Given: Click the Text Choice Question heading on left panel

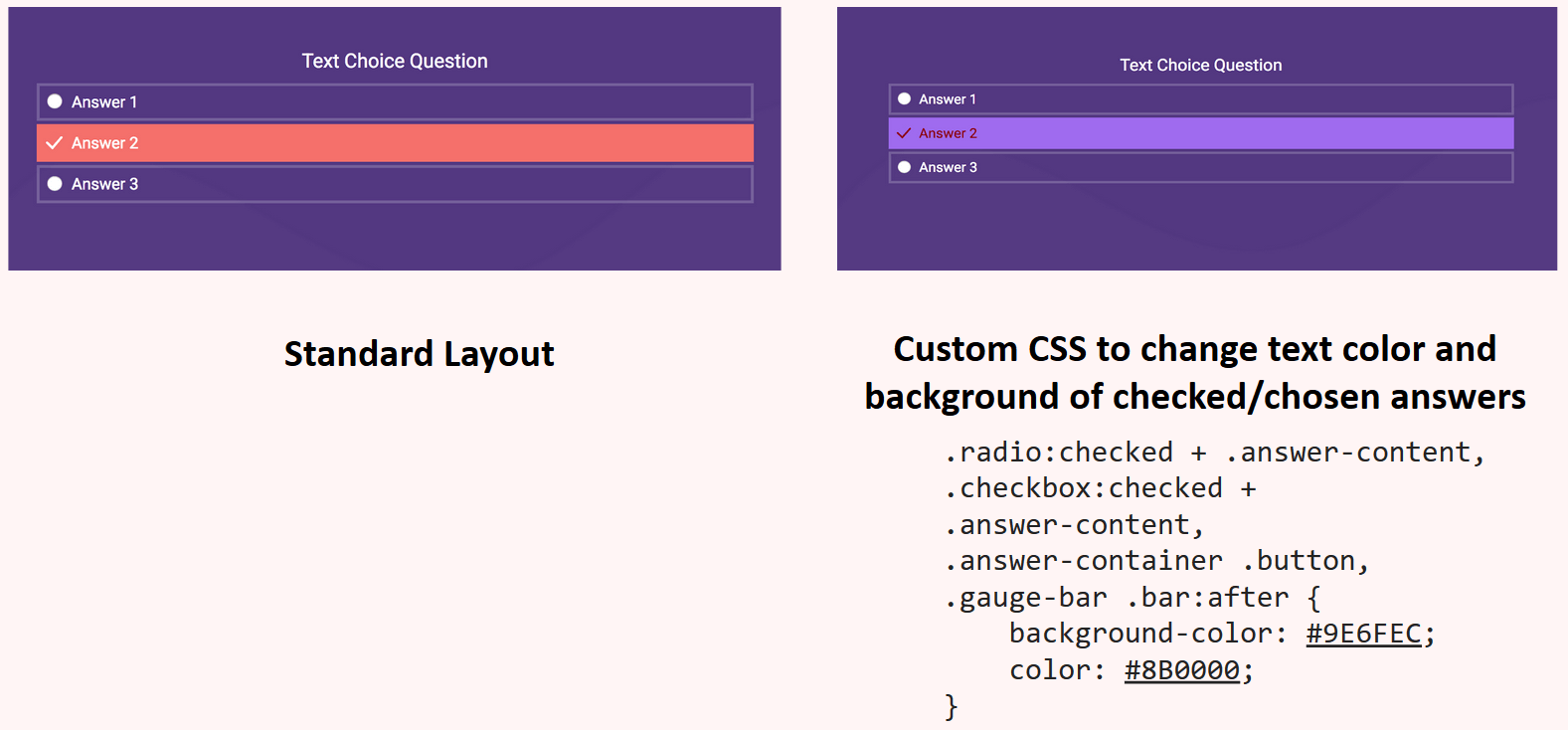Looking at the screenshot, I should click(394, 61).
